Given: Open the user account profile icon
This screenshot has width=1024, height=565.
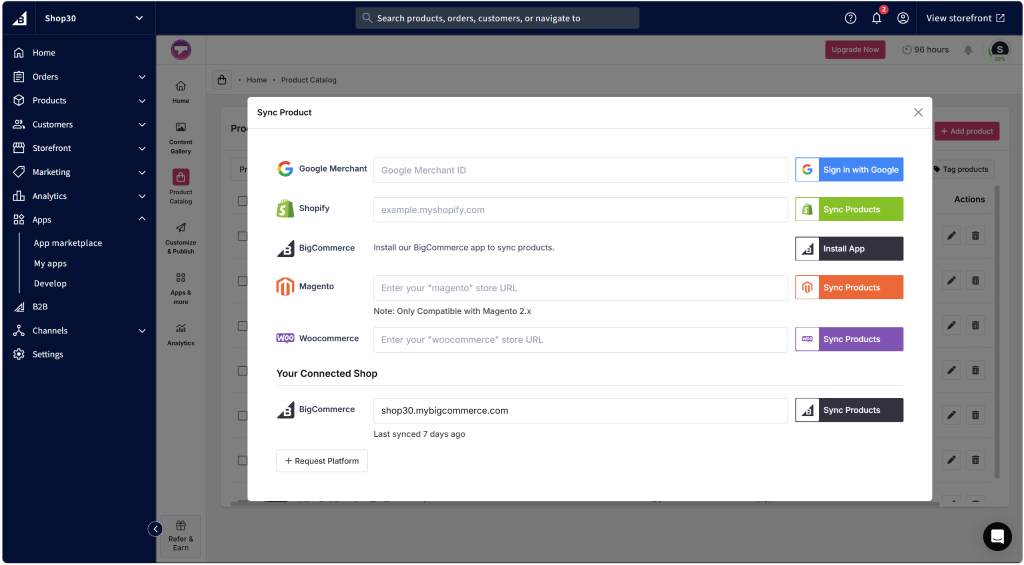Looking at the screenshot, I should click(x=903, y=18).
